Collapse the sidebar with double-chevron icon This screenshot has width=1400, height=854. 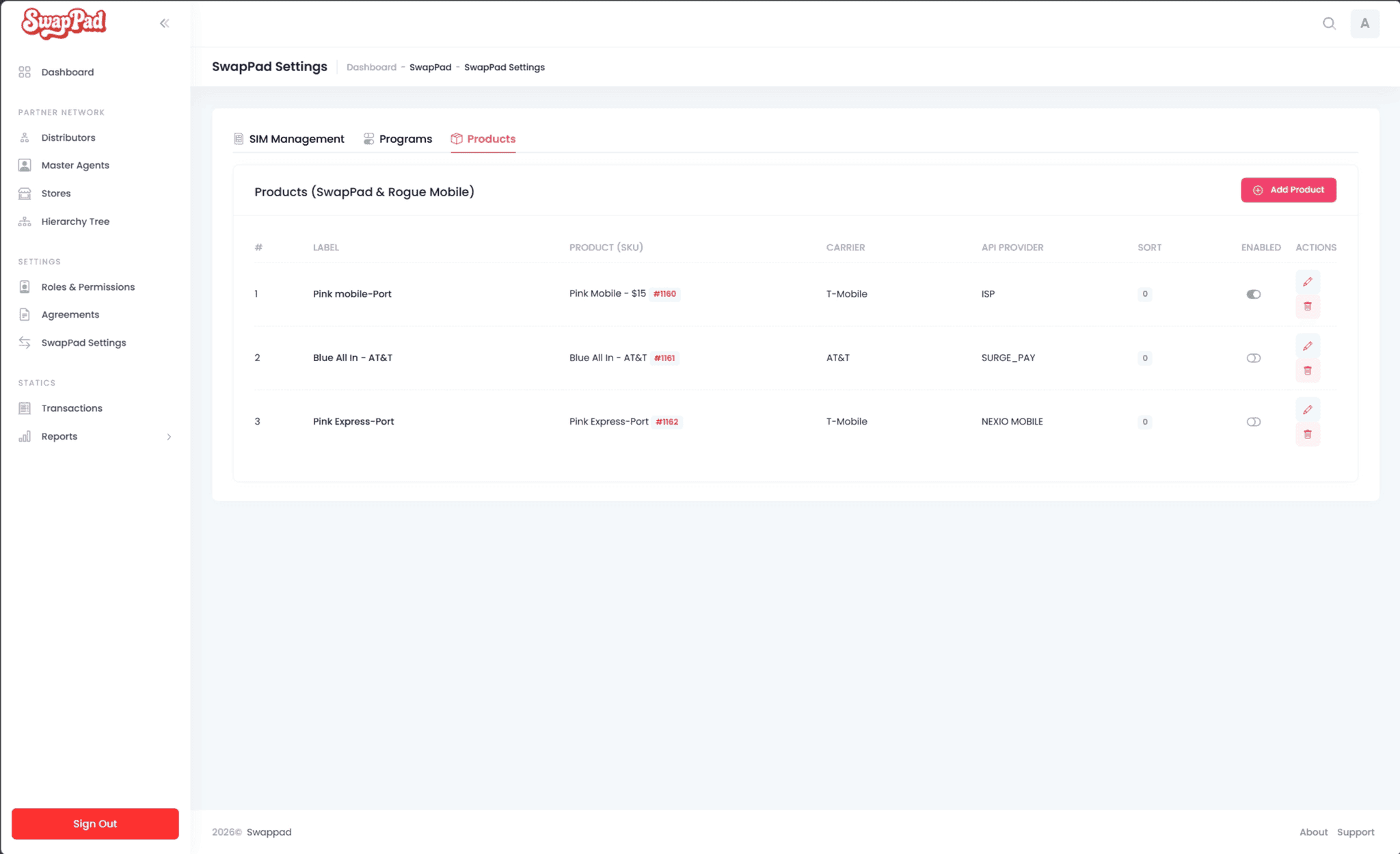(x=165, y=23)
